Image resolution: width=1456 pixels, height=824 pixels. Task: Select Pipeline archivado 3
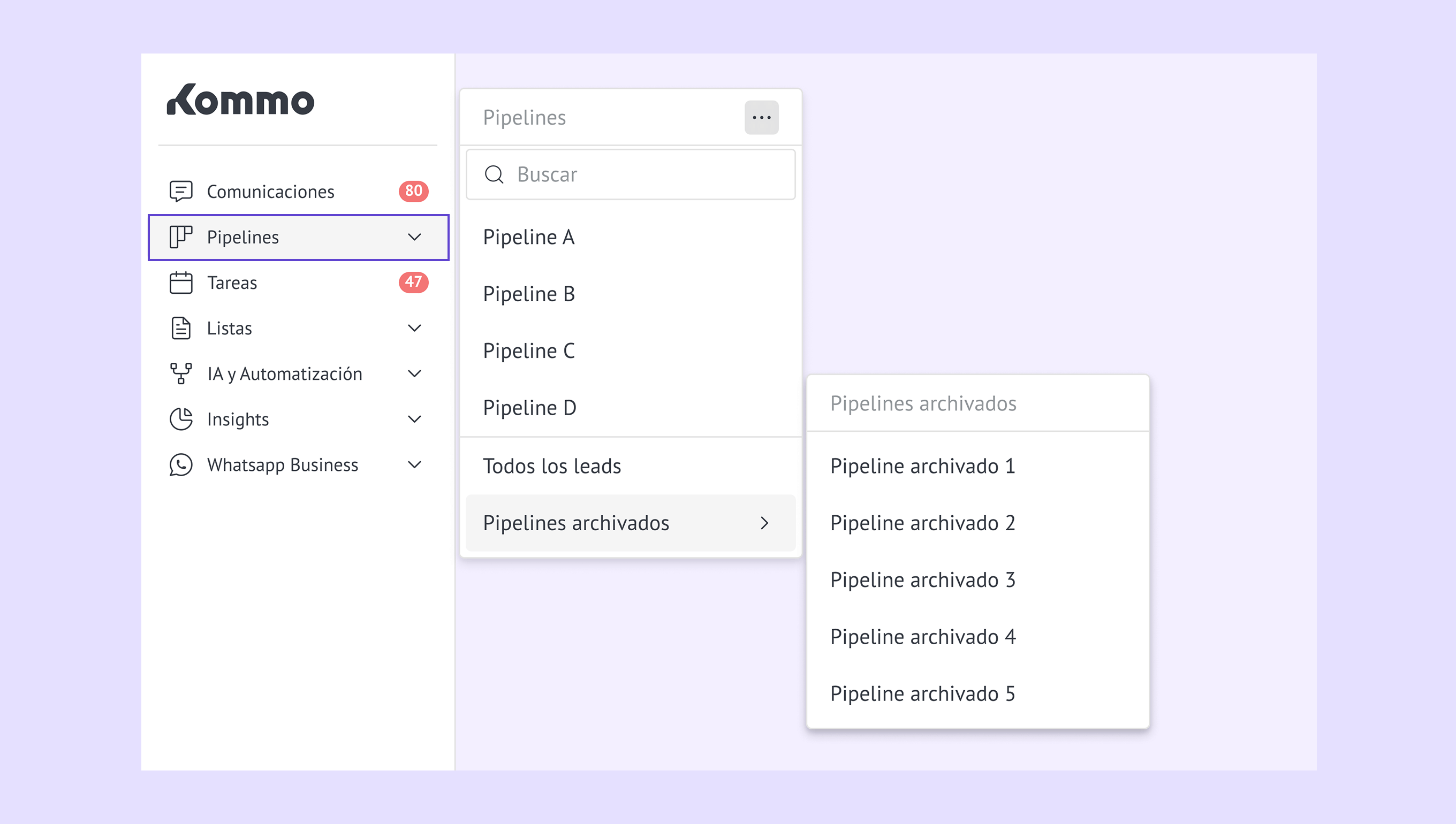(922, 579)
